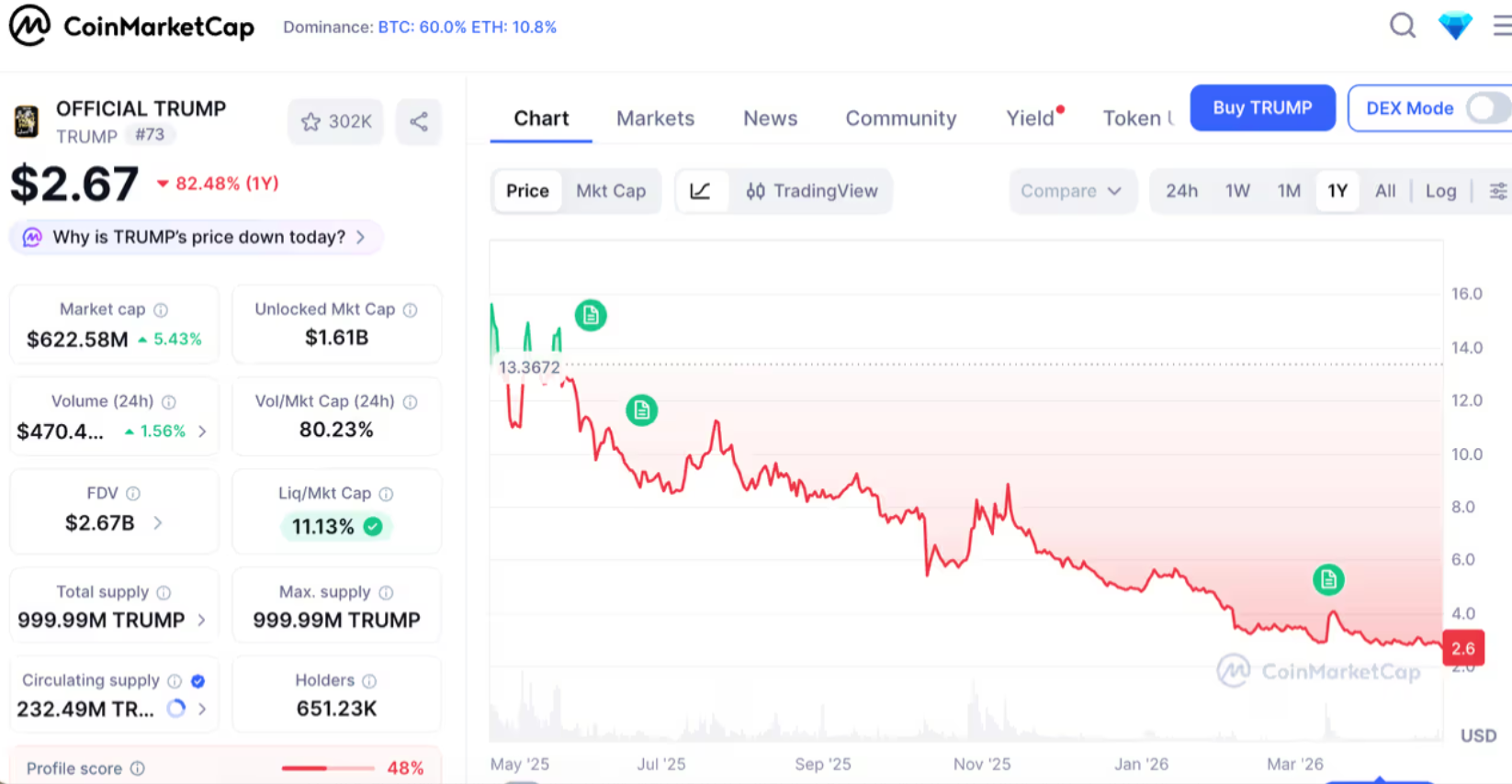Screen dimensions: 1512x784
Task: Click Market cap info icon
Action: tap(161, 310)
